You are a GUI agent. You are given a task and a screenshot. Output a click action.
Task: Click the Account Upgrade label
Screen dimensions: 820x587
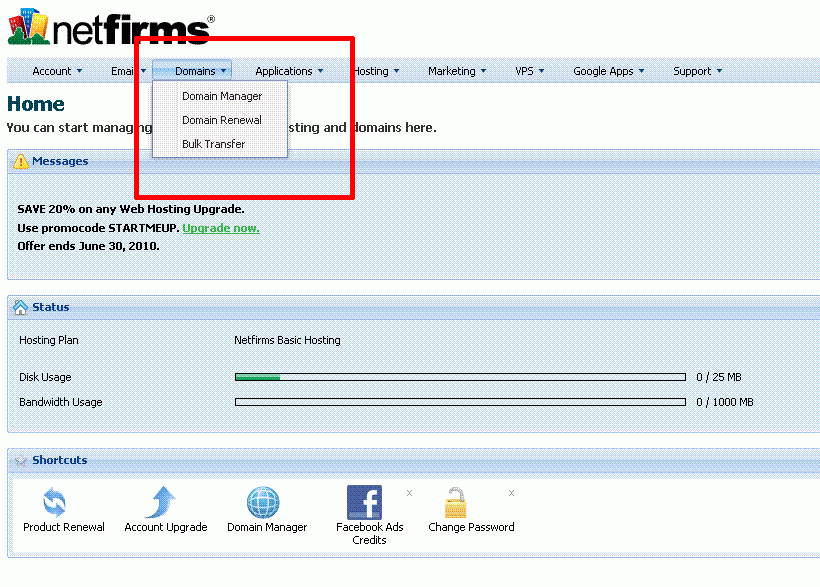coord(166,527)
